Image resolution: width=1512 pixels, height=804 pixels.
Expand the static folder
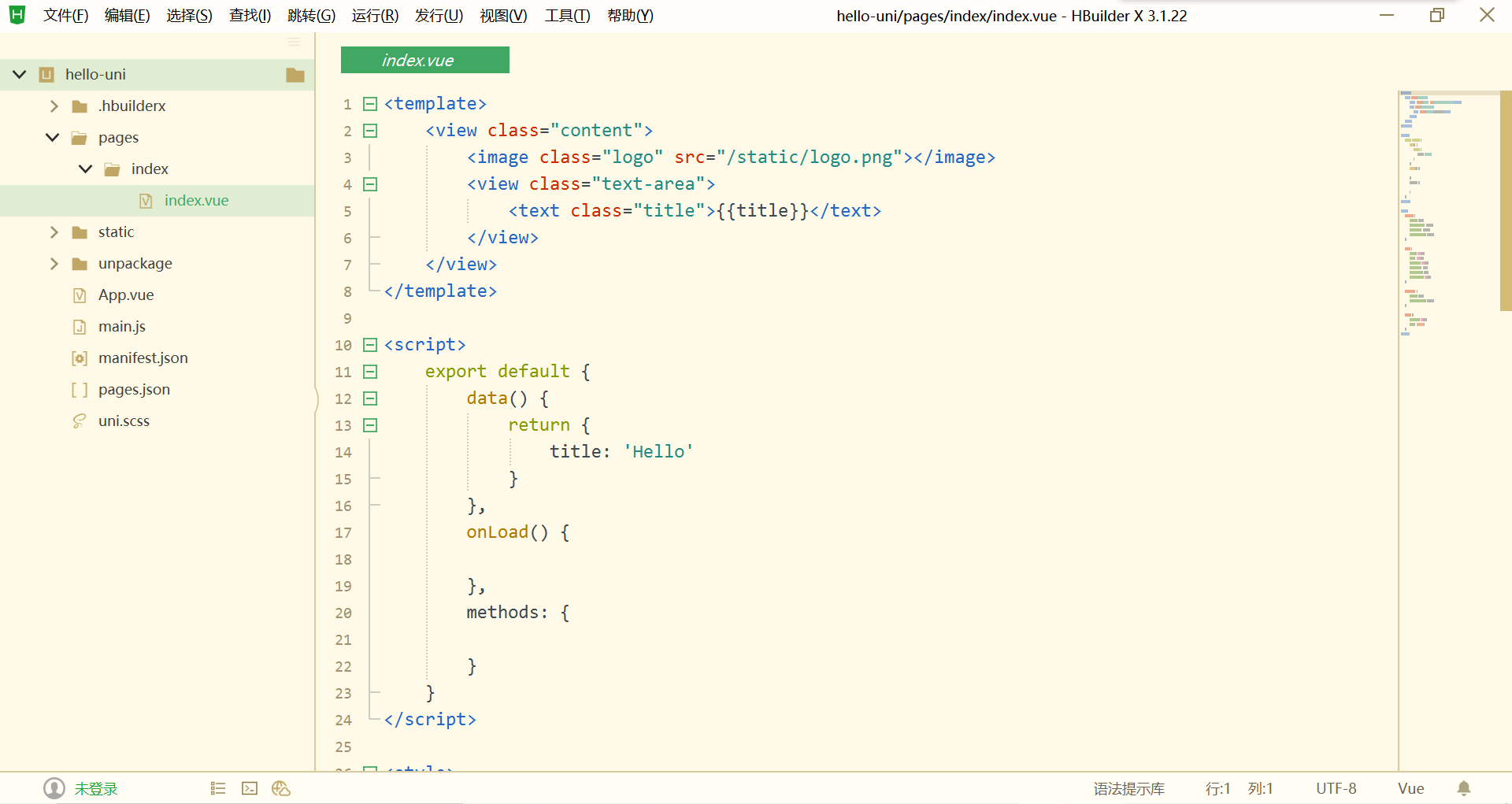pos(54,232)
